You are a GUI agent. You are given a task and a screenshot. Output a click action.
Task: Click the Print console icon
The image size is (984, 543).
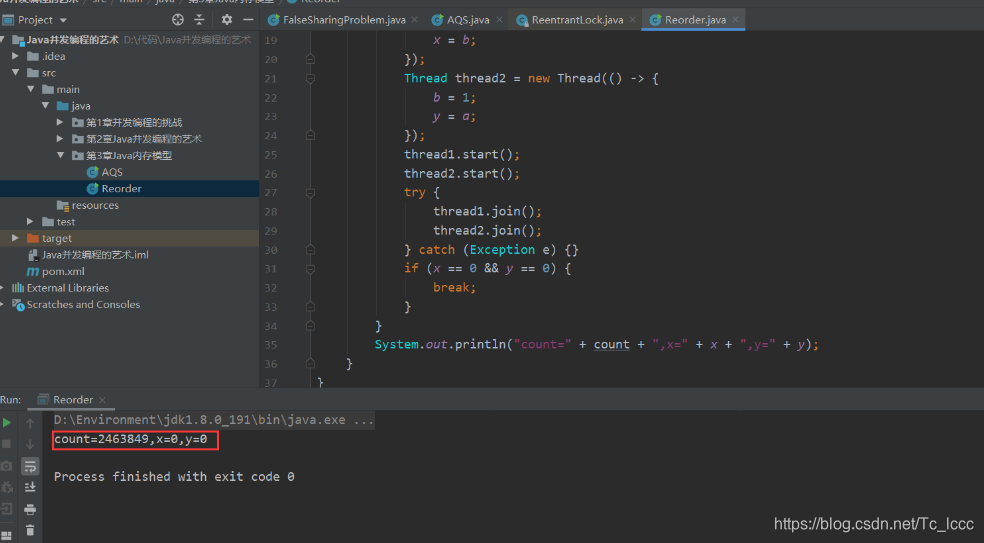point(30,509)
